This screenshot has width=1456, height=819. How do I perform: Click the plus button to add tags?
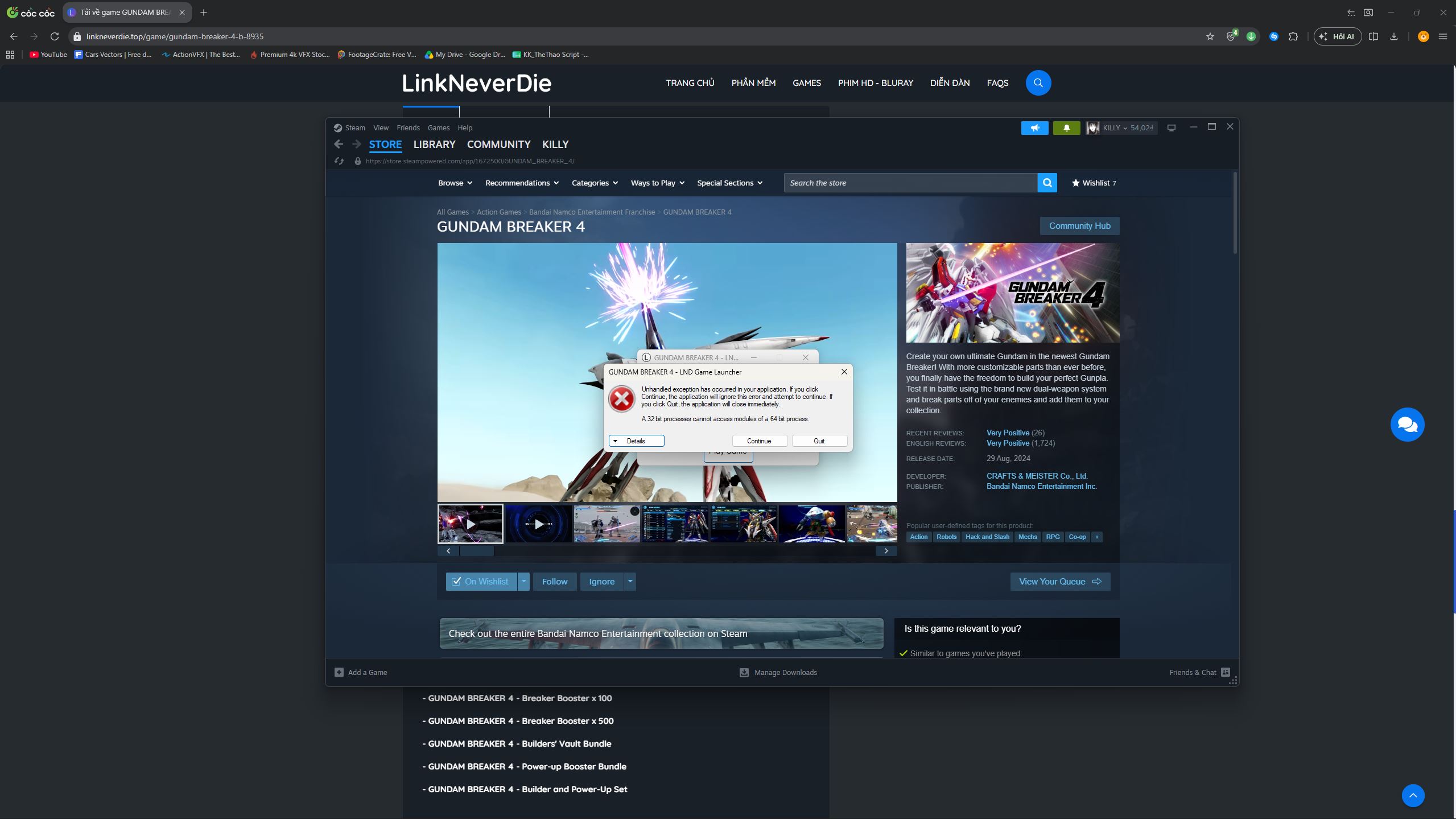click(1096, 537)
